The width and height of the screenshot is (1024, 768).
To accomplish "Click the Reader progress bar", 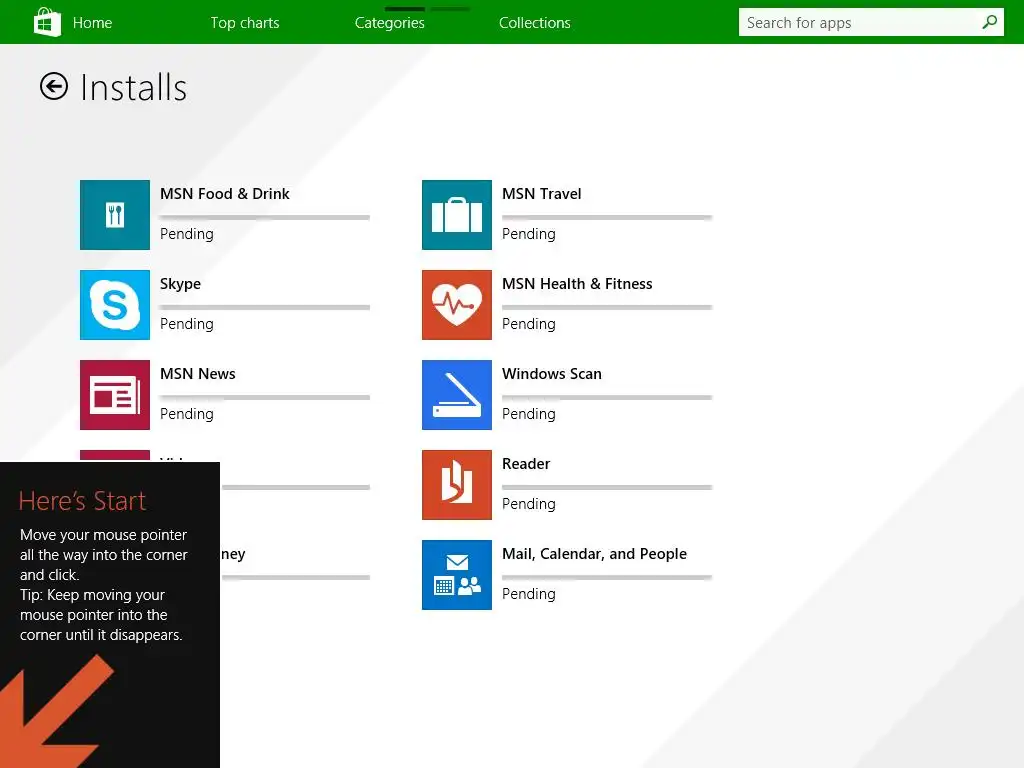I will [607, 488].
